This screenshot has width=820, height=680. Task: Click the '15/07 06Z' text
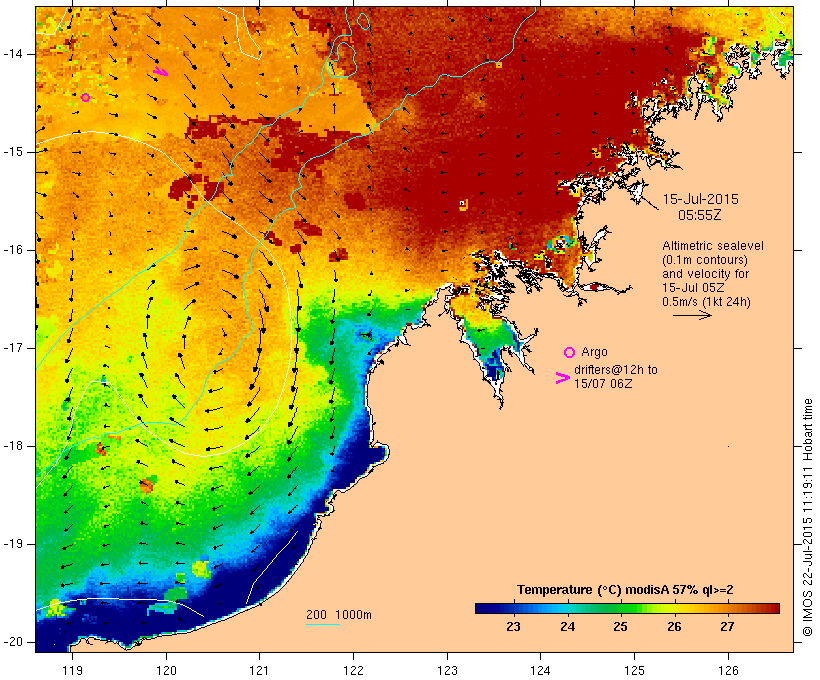click(602, 383)
